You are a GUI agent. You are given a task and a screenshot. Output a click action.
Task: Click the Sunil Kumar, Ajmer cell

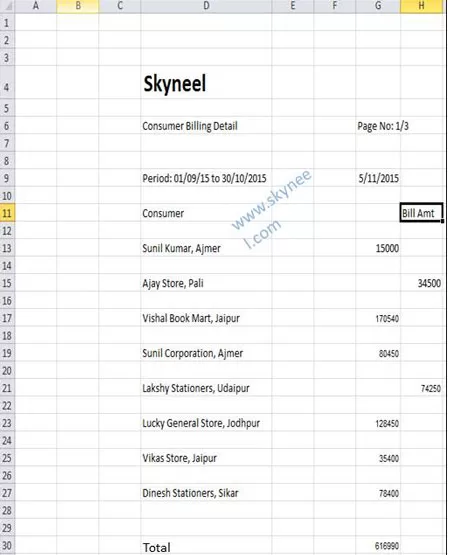pyautogui.click(x=206, y=248)
